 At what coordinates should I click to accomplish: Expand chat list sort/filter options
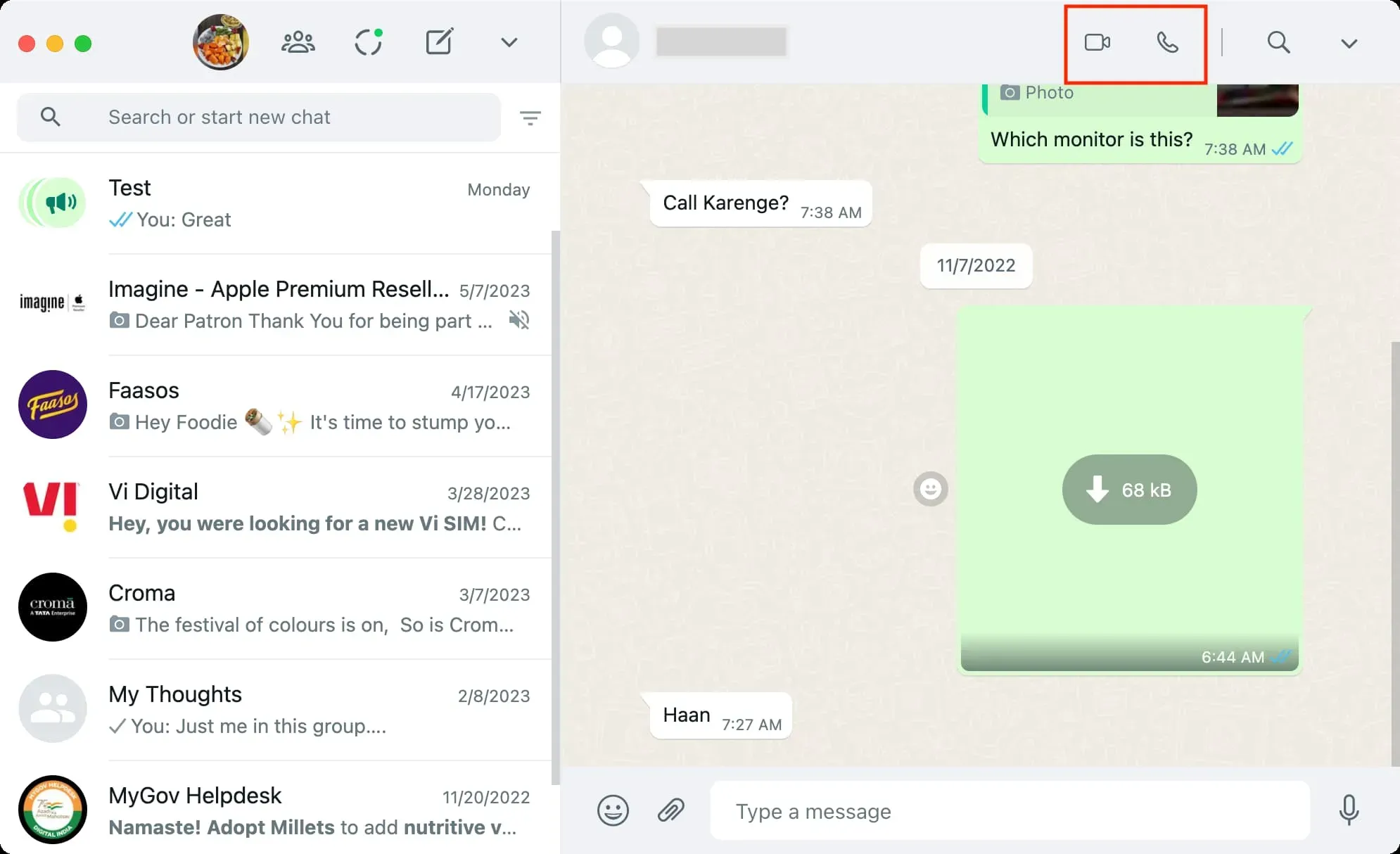(530, 117)
